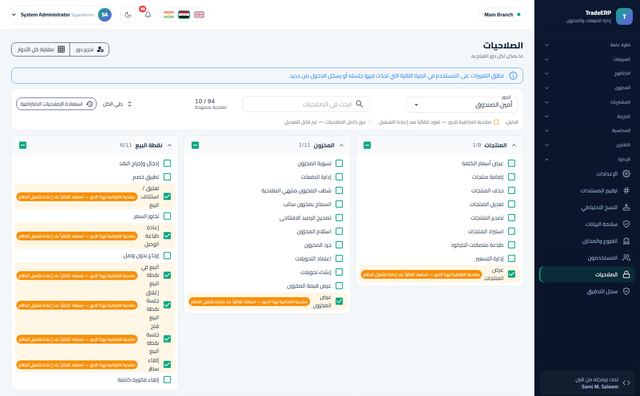This screenshot has height=396, width=640.
Task: Uncheck إلغاء سطر permission
Action: [x=167, y=364]
